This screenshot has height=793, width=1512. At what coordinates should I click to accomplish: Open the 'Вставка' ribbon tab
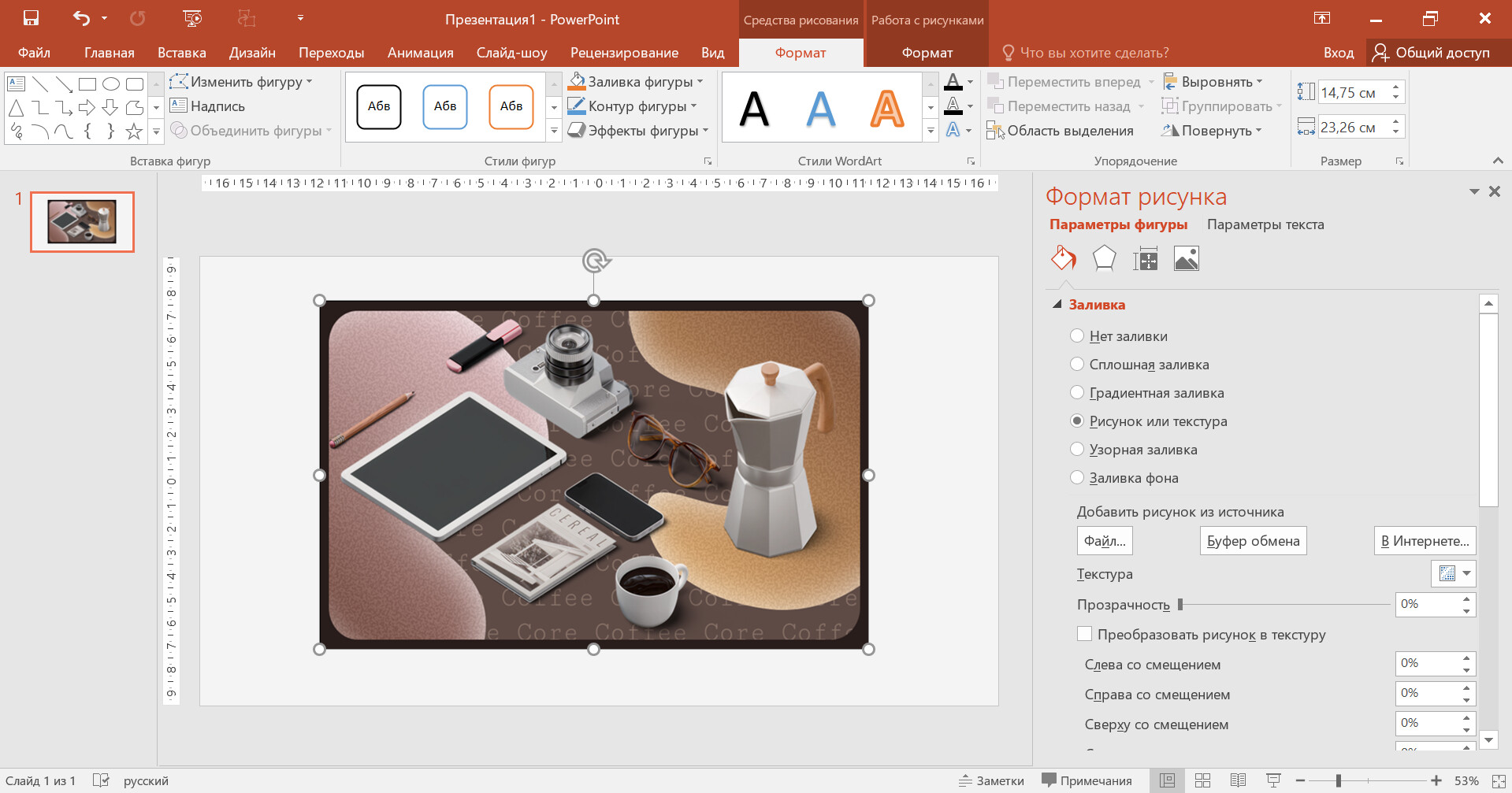point(181,53)
